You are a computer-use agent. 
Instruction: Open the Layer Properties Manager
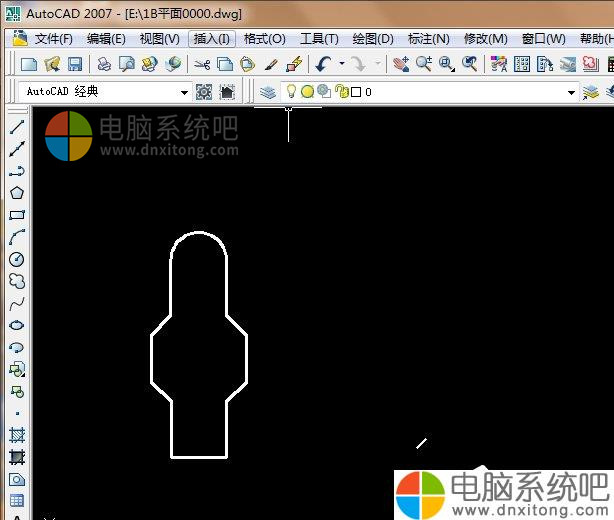[x=268, y=92]
